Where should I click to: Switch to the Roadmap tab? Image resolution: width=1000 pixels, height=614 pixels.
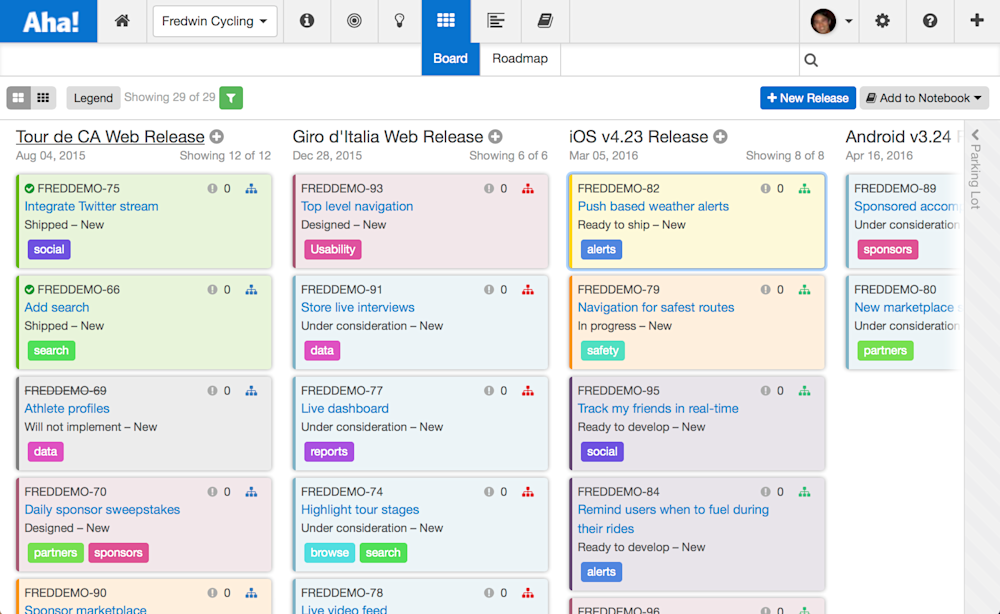[x=520, y=59]
